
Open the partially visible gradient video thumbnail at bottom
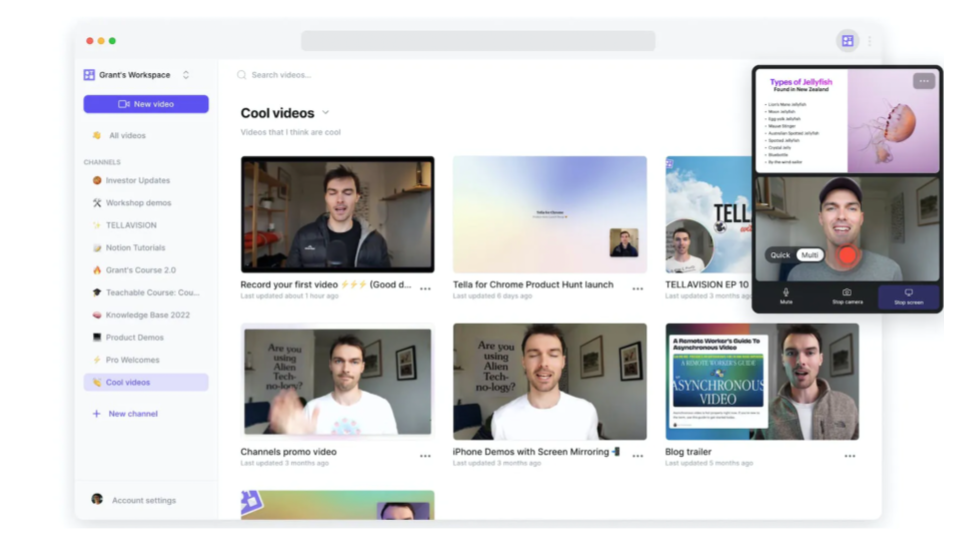click(337, 505)
